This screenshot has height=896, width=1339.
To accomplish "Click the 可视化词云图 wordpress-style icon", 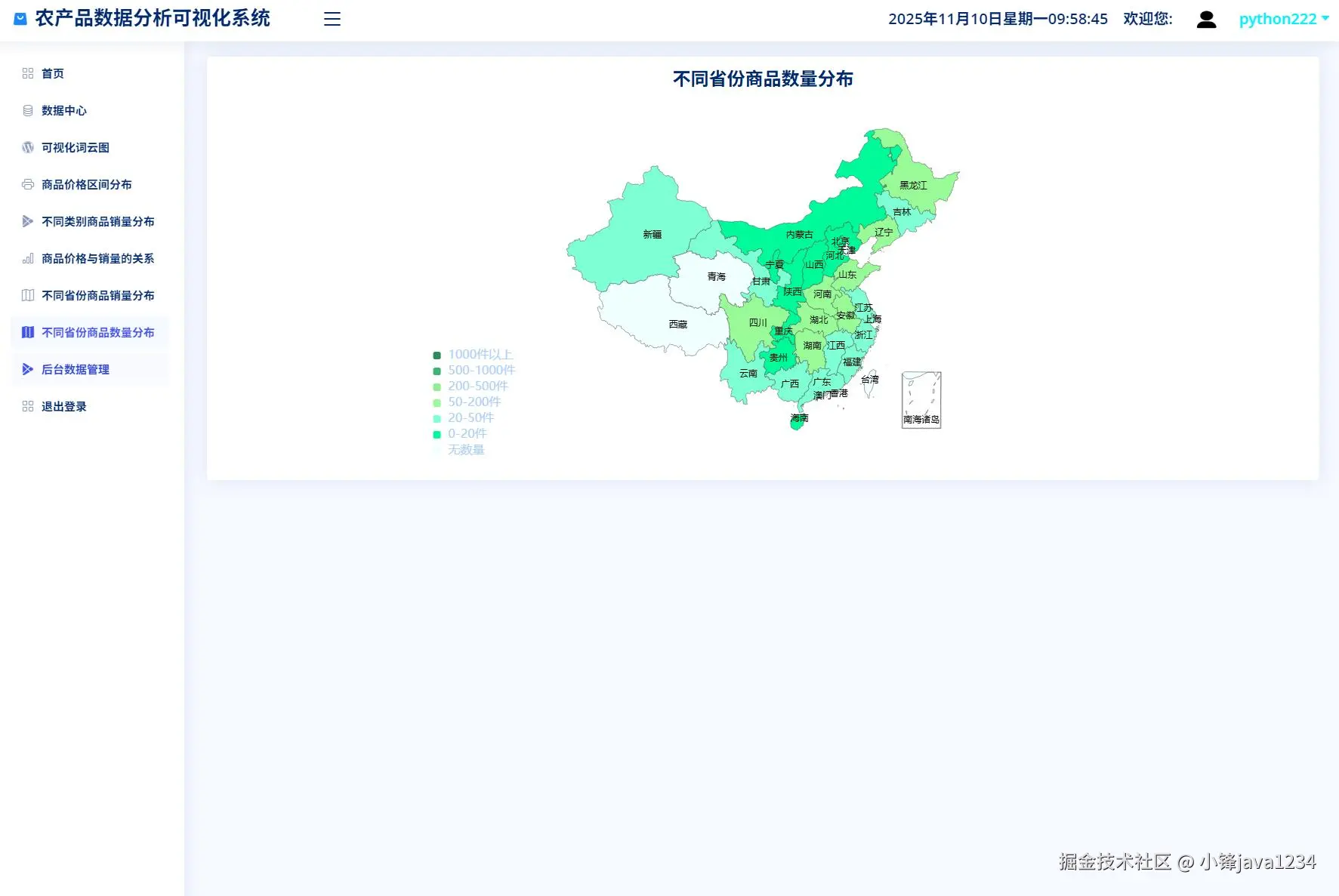I will point(28,147).
